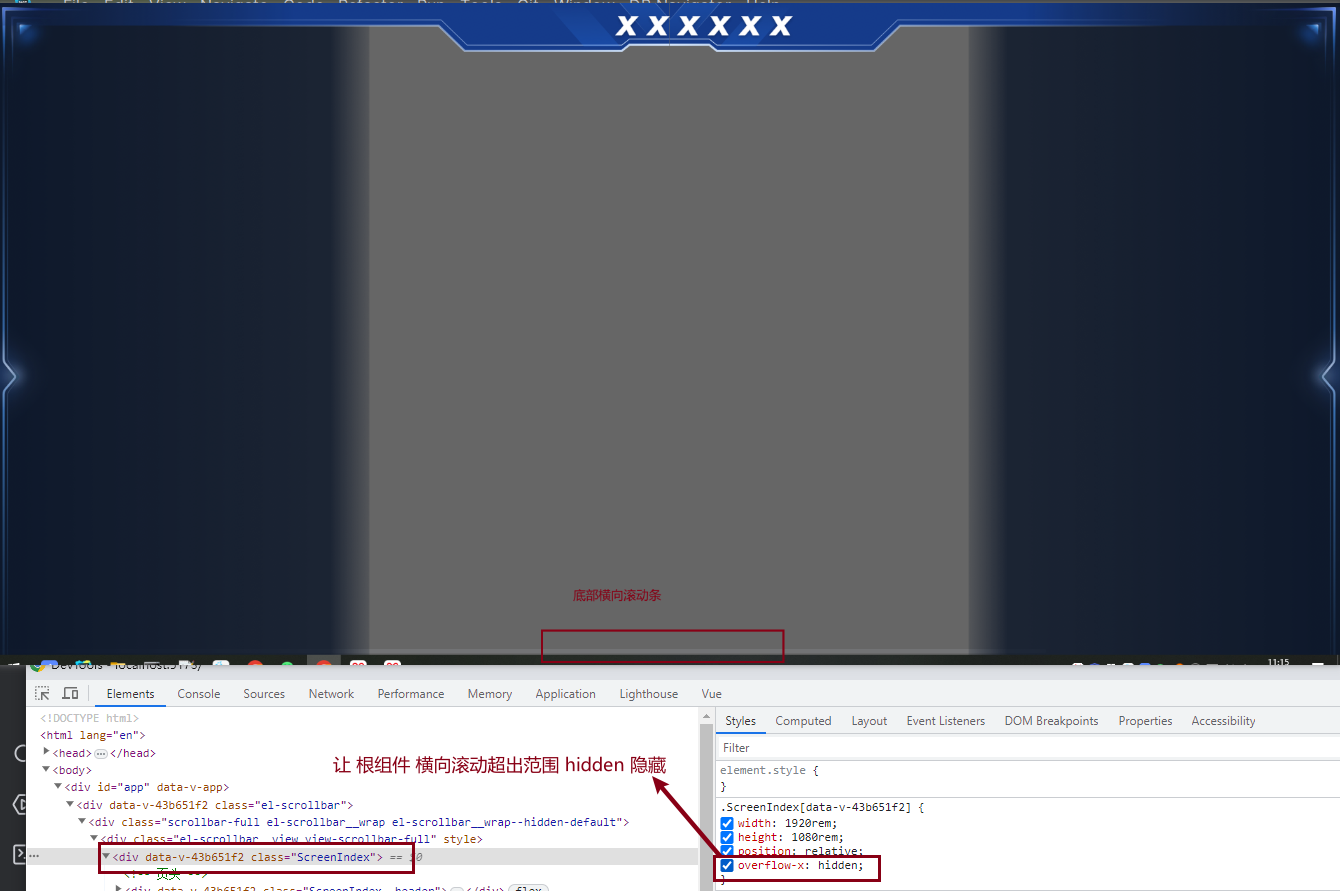The width and height of the screenshot is (1340, 891).
Task: Toggle the device toolbar icon
Action: [x=70, y=693]
